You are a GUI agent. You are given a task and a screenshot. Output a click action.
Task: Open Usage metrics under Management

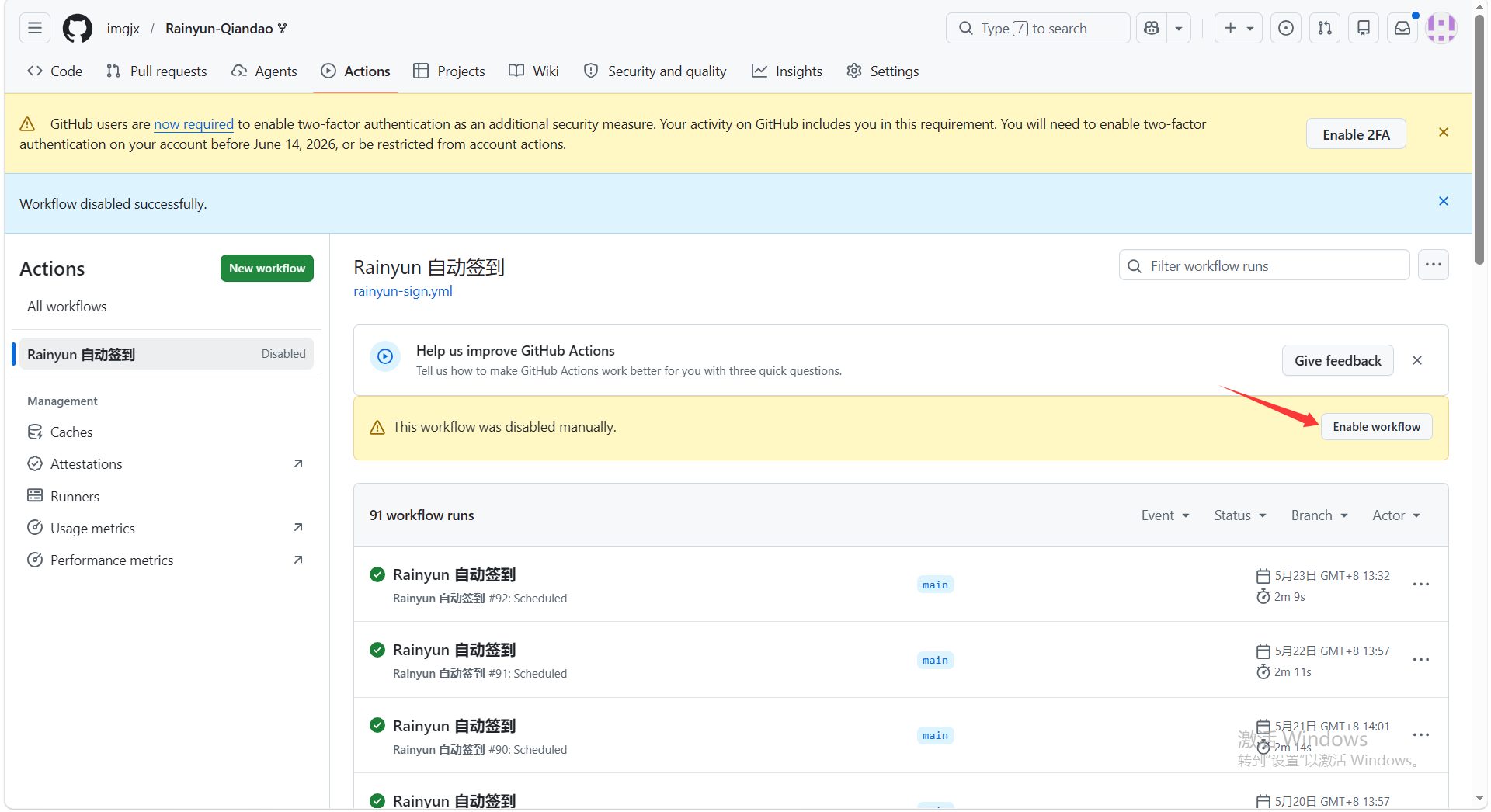(167, 529)
